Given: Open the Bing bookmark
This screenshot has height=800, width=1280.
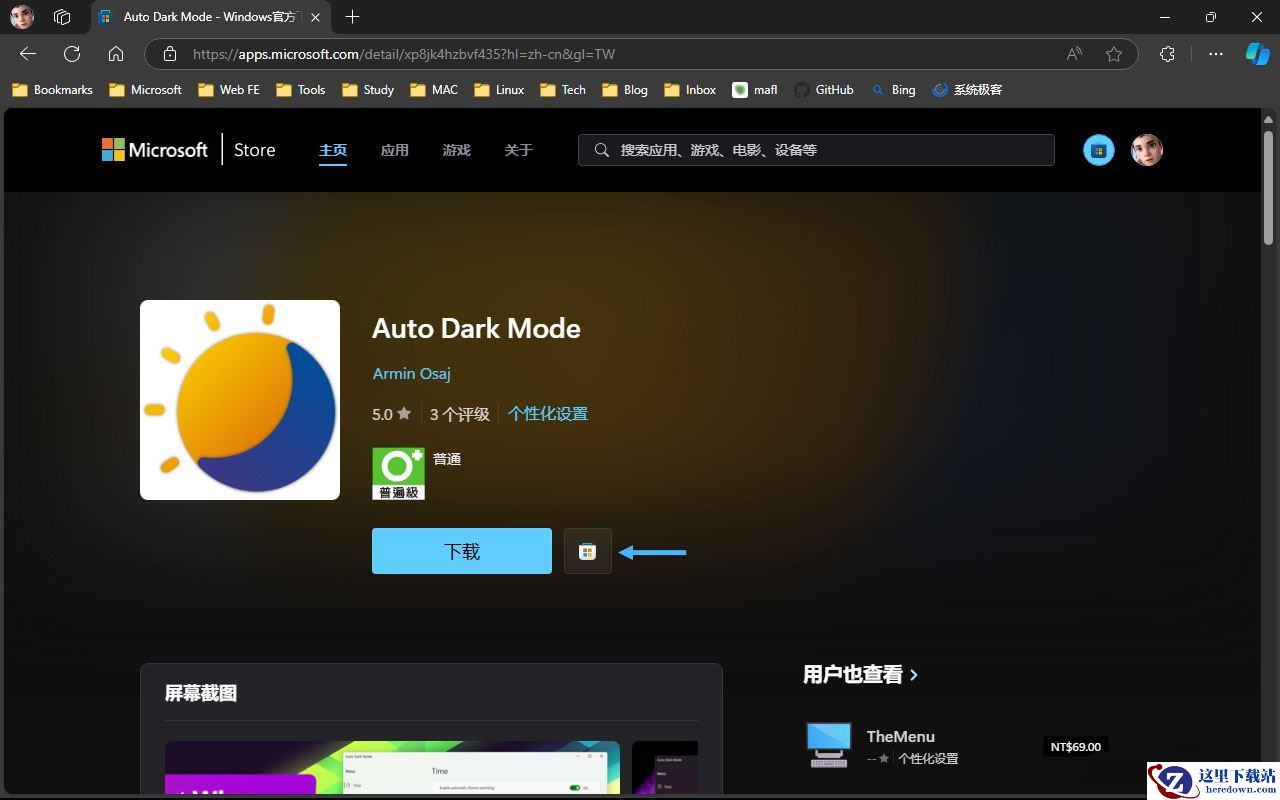Looking at the screenshot, I should [x=893, y=90].
